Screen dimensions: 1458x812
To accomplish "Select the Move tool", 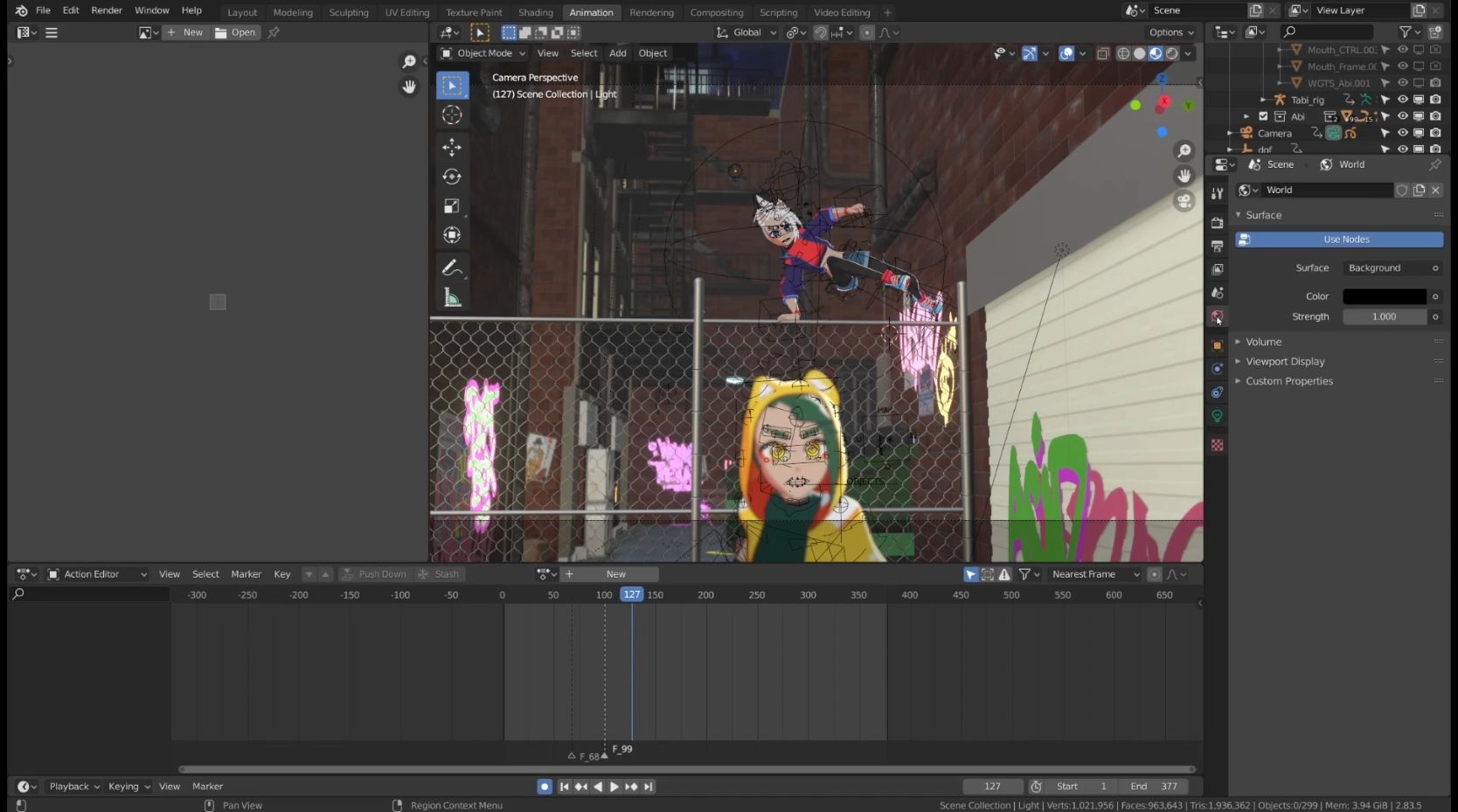I will tap(452, 147).
